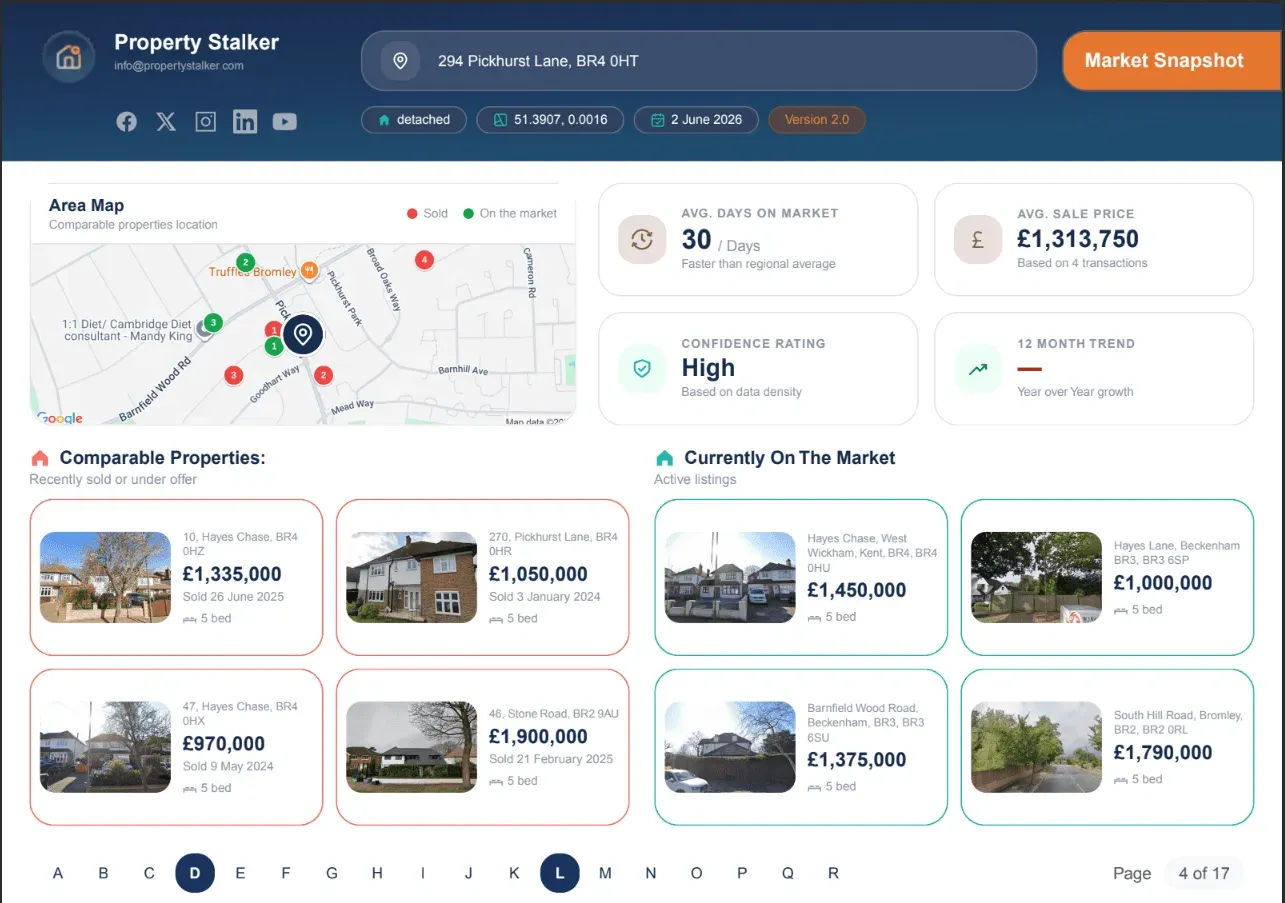Go to letter page A
The height and width of the screenshot is (903, 1285).
(x=58, y=873)
